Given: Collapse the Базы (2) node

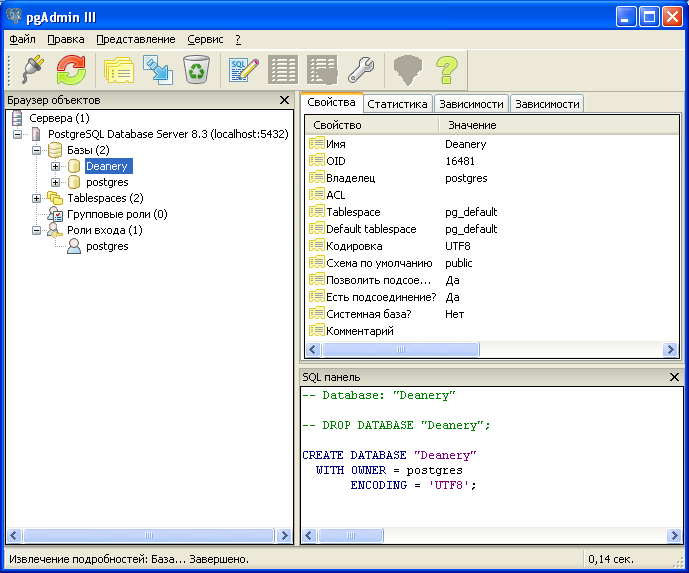Looking at the screenshot, I should (36, 150).
